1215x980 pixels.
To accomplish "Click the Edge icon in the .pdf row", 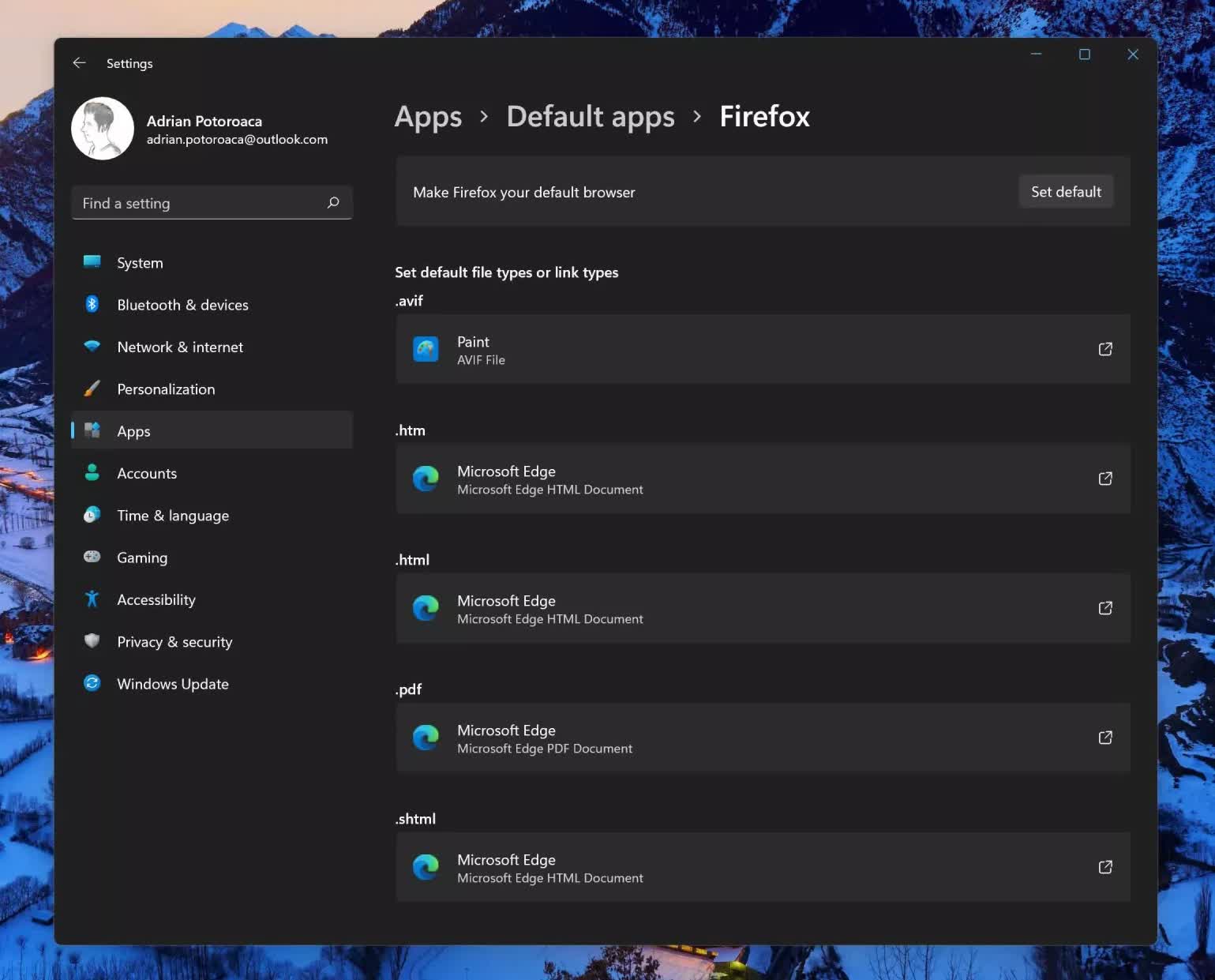I will click(x=426, y=738).
